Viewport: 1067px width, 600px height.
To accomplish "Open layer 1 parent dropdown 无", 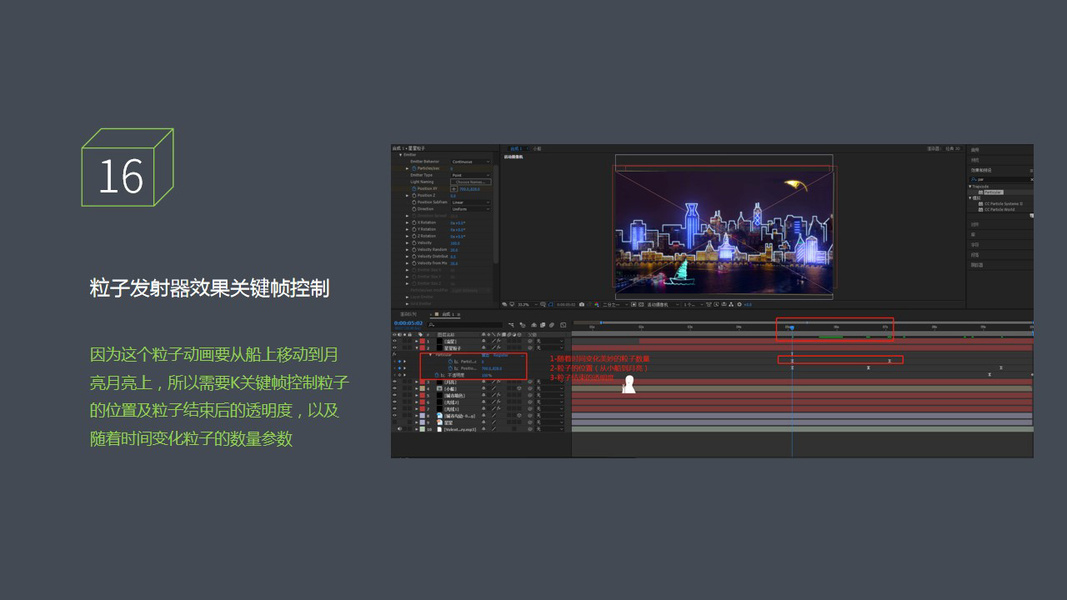I will click(x=550, y=341).
